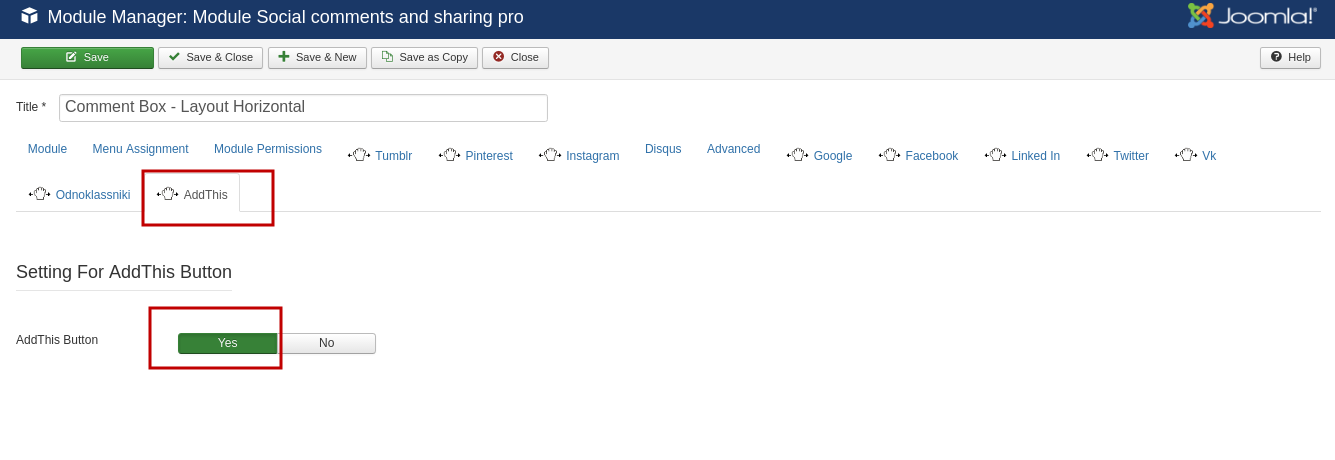This screenshot has width=1335, height=460.
Task: Set AddThis Button to Yes
Action: point(228,343)
